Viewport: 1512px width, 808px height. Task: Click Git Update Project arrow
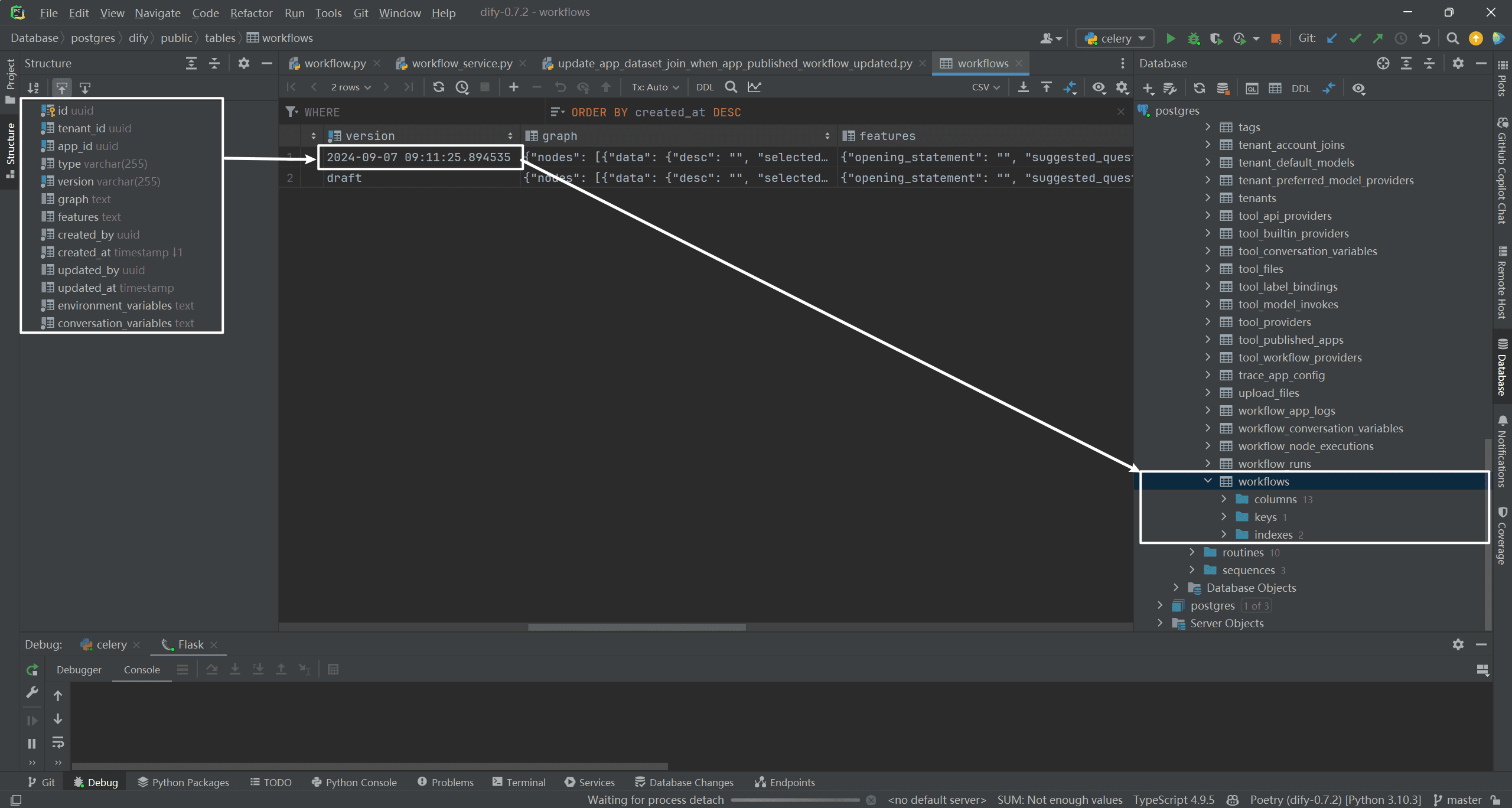(x=1332, y=38)
